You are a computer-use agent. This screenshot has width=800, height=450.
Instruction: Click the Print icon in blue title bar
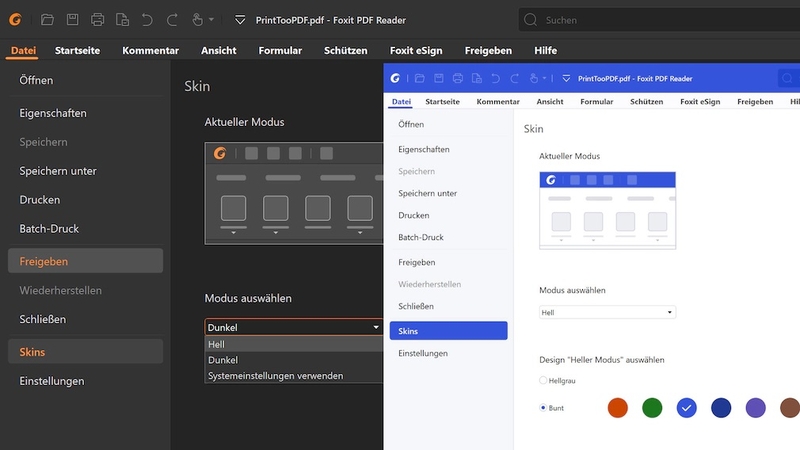coord(458,78)
